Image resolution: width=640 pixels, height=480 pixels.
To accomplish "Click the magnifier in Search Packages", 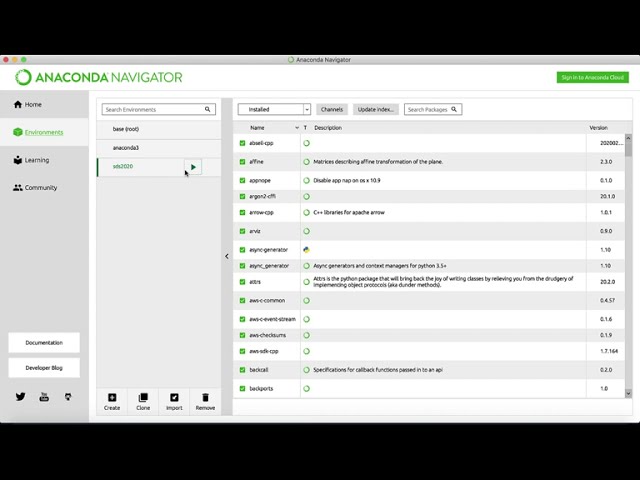I will [454, 109].
